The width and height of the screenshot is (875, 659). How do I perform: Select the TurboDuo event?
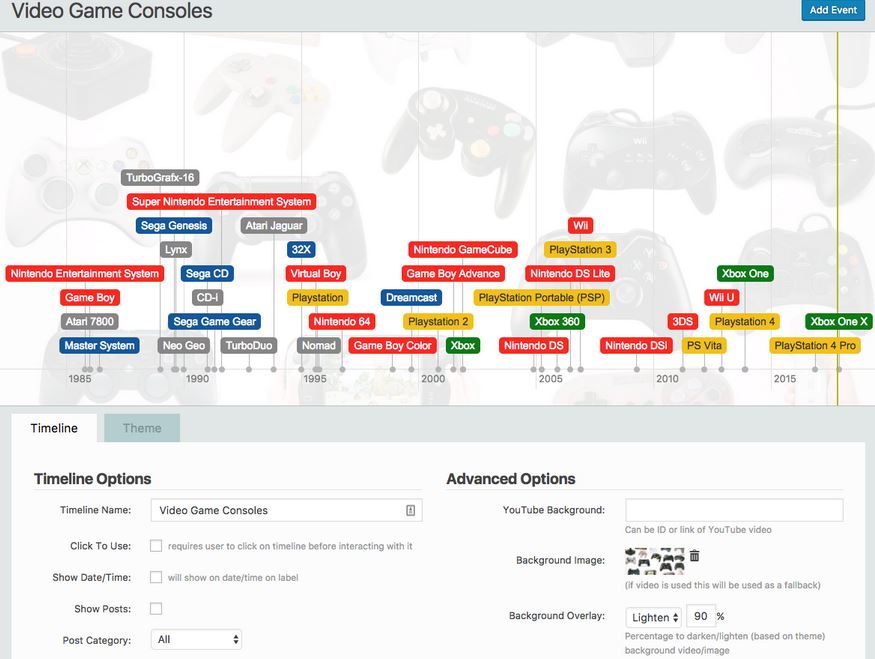click(x=249, y=345)
